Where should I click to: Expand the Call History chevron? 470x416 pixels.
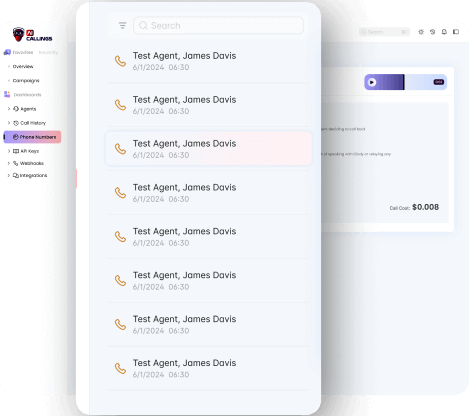[x=9, y=123]
